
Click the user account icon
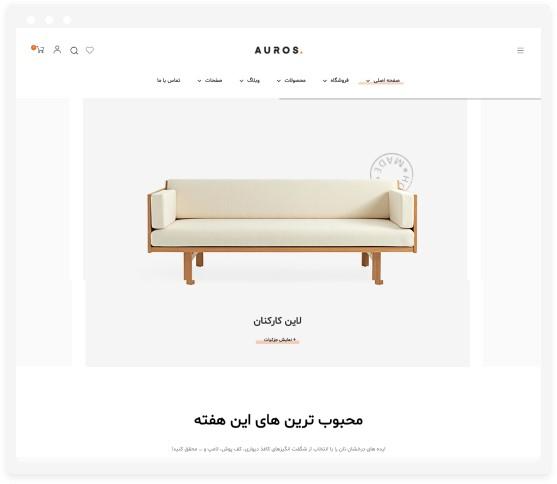[x=57, y=50]
